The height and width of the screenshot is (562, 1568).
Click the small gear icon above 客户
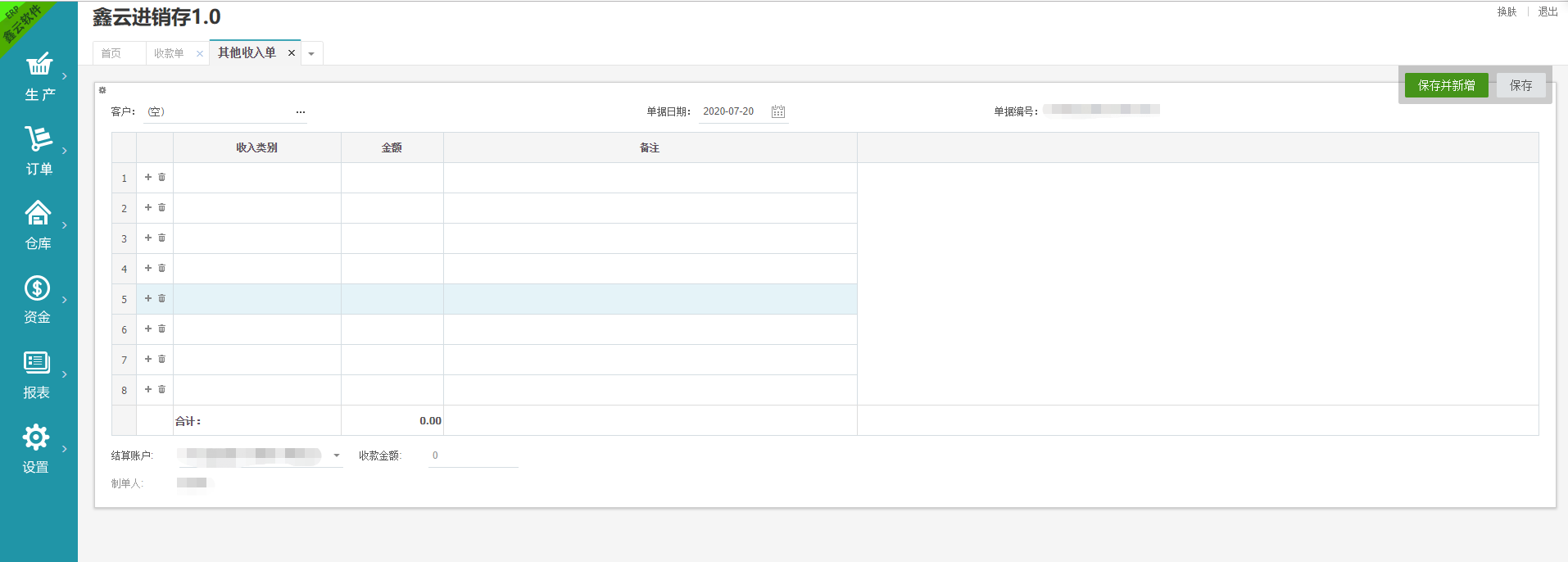point(102,90)
